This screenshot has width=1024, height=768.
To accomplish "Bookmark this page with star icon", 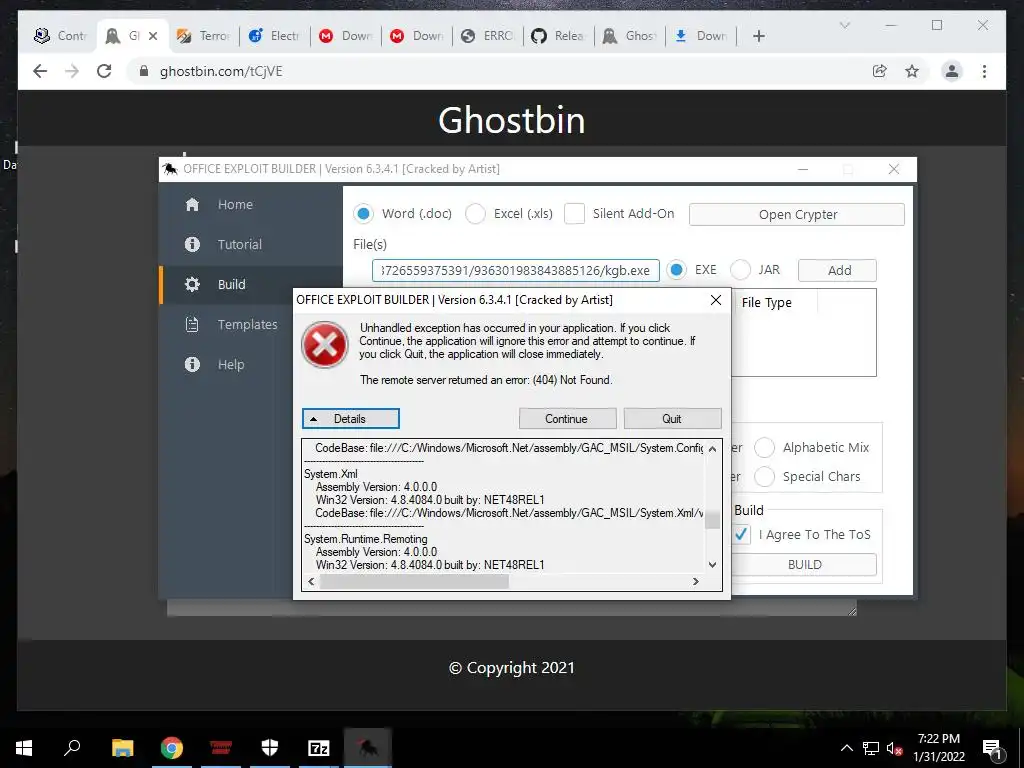I will coord(912,71).
